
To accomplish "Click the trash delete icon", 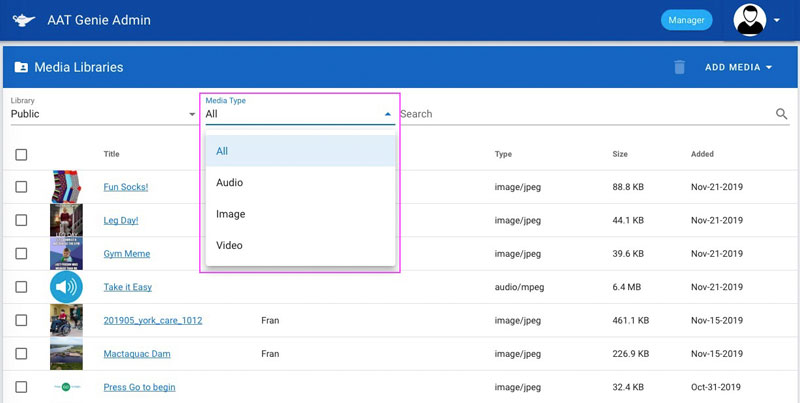I will point(679,67).
